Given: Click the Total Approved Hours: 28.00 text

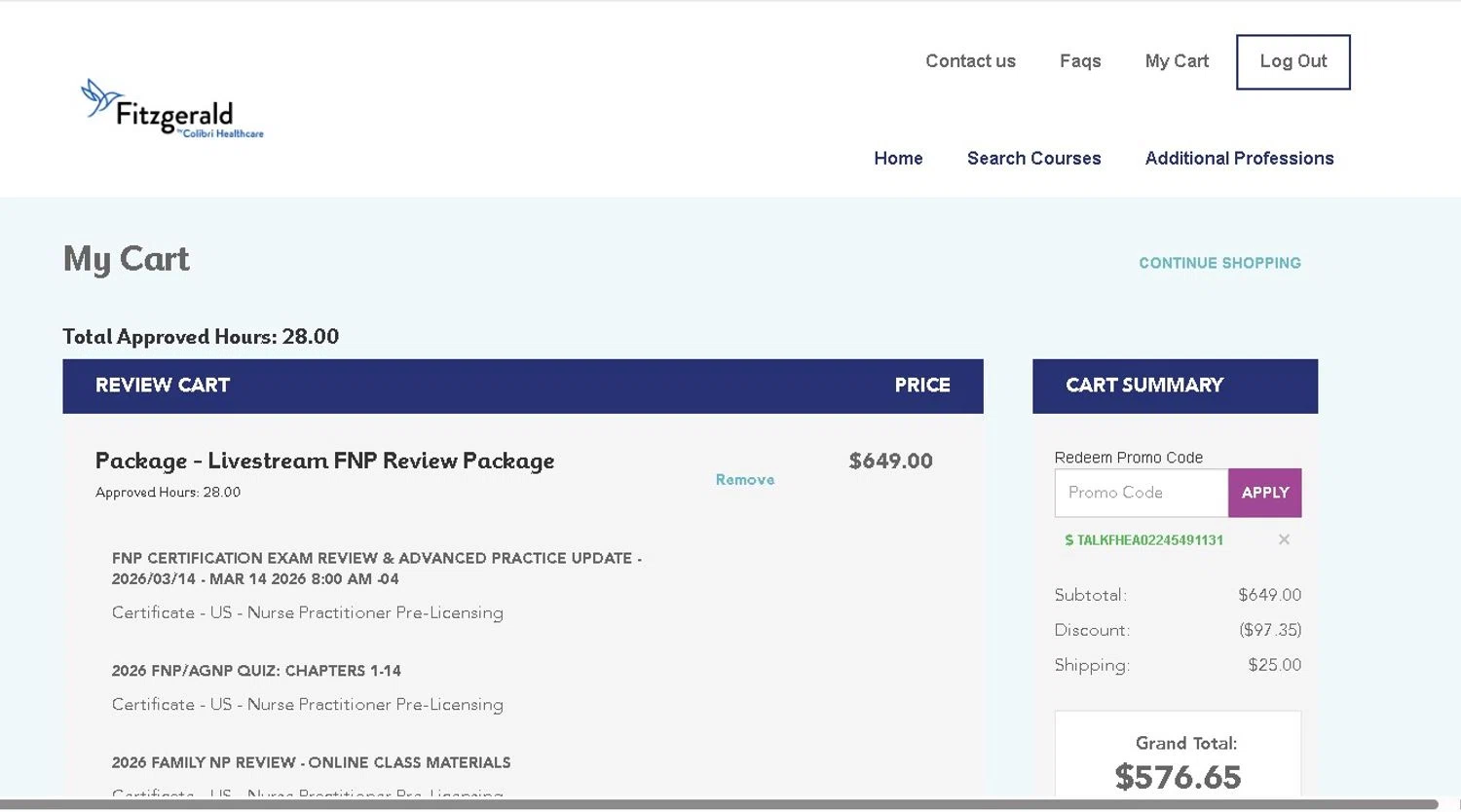Looking at the screenshot, I should pyautogui.click(x=201, y=337).
